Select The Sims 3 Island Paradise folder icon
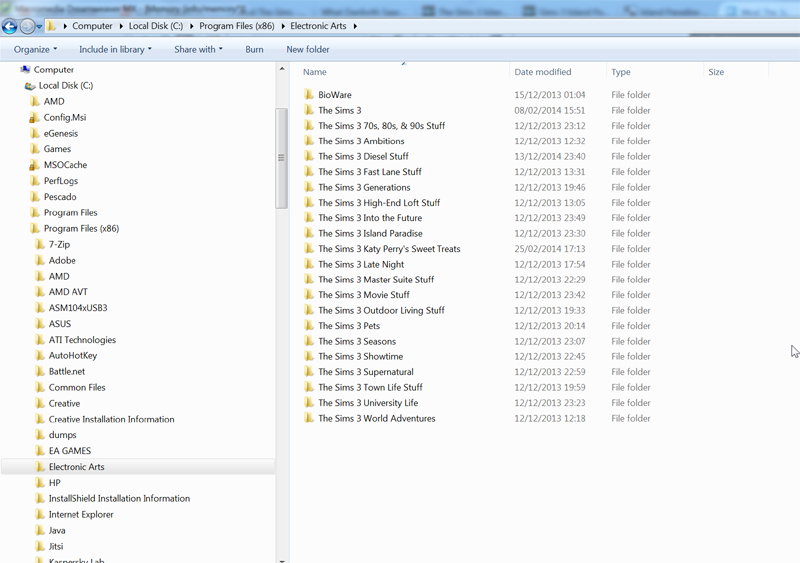 [x=308, y=233]
